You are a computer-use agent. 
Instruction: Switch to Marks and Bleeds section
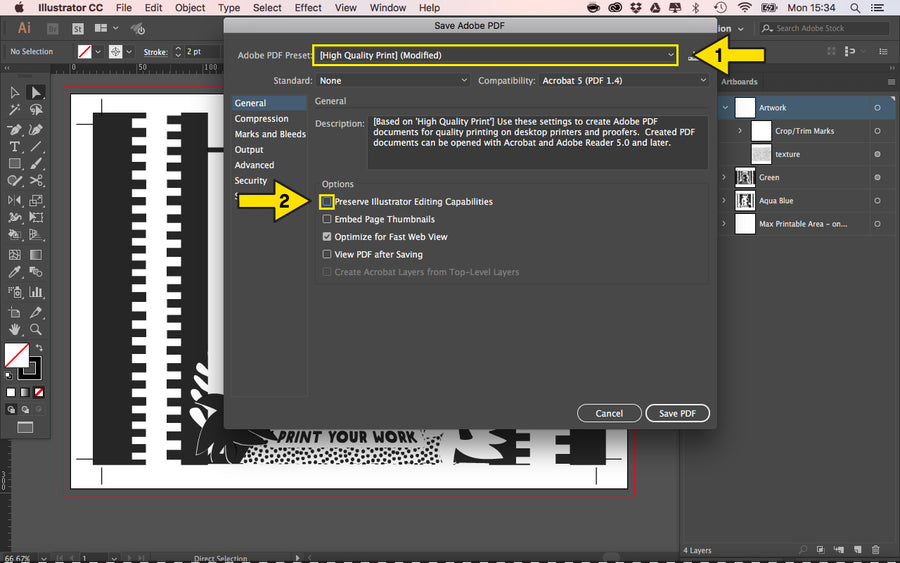[x=270, y=134]
